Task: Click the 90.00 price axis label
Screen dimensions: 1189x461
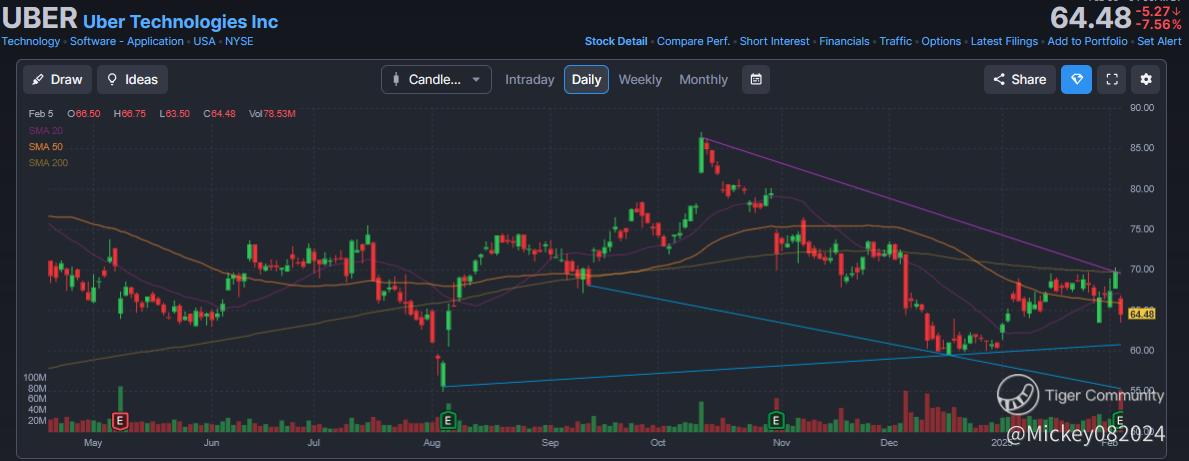Action: [1141, 108]
